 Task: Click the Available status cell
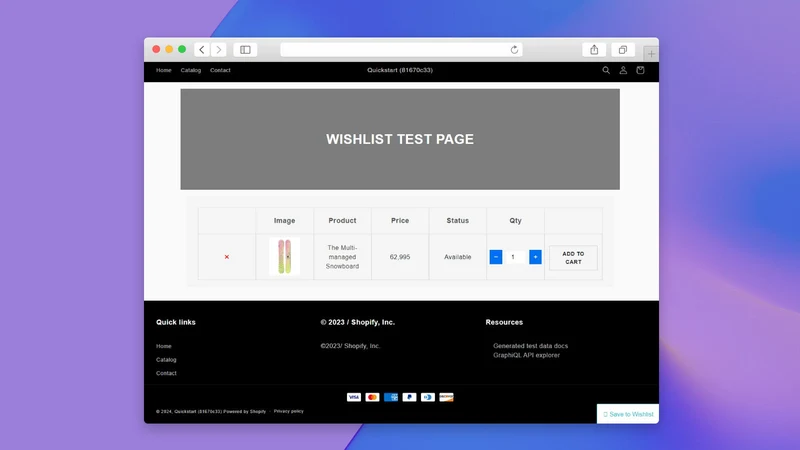[x=458, y=257]
